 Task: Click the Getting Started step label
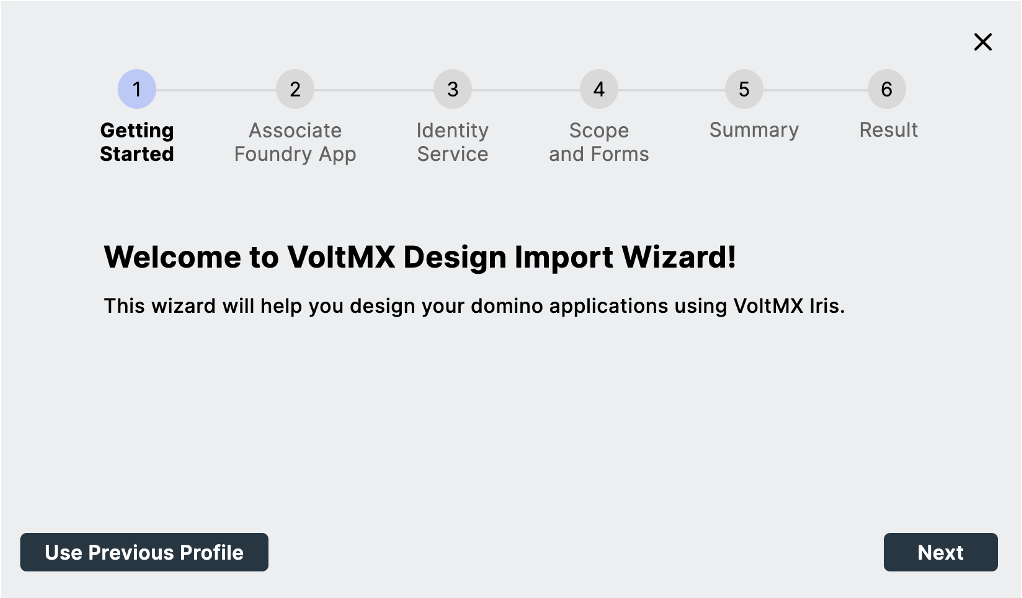pyautogui.click(x=137, y=142)
